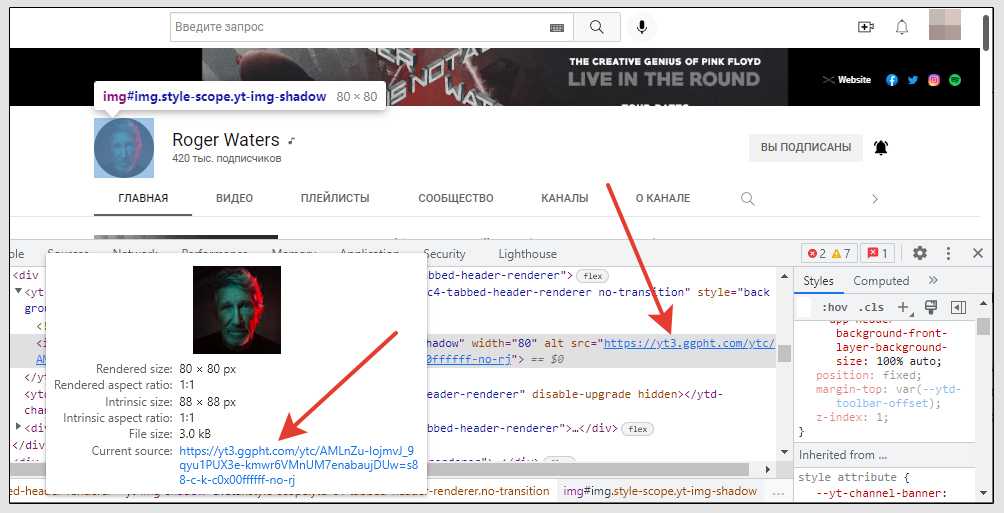The image size is (1004, 513).
Task: Open the on-screen keyboard icon in search box
Action: pyautogui.click(x=557, y=28)
